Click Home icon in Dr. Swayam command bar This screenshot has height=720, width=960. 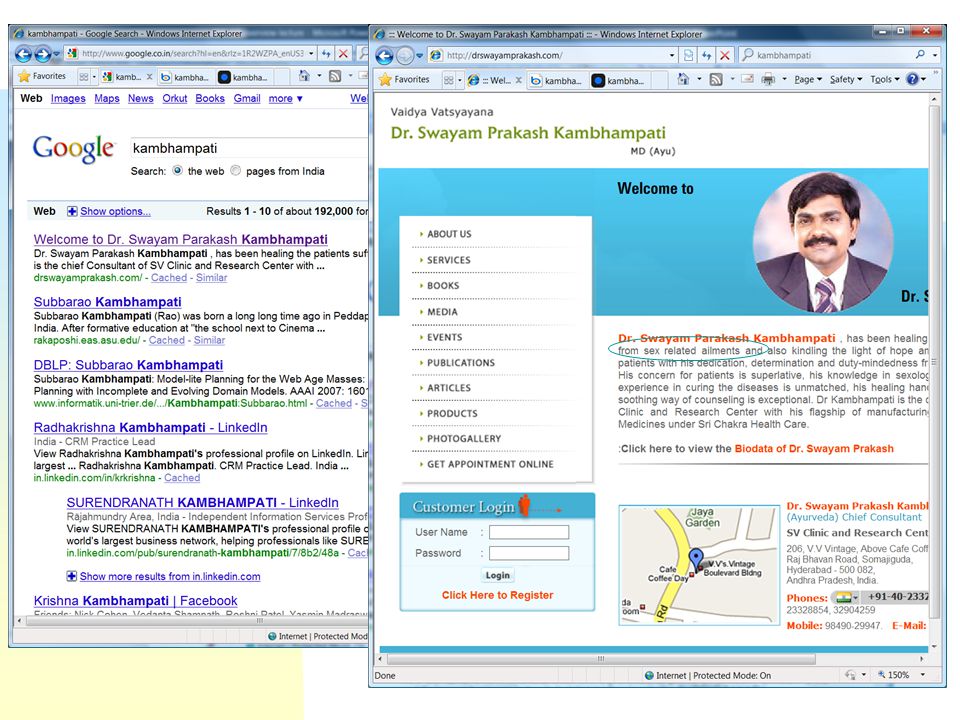683,79
